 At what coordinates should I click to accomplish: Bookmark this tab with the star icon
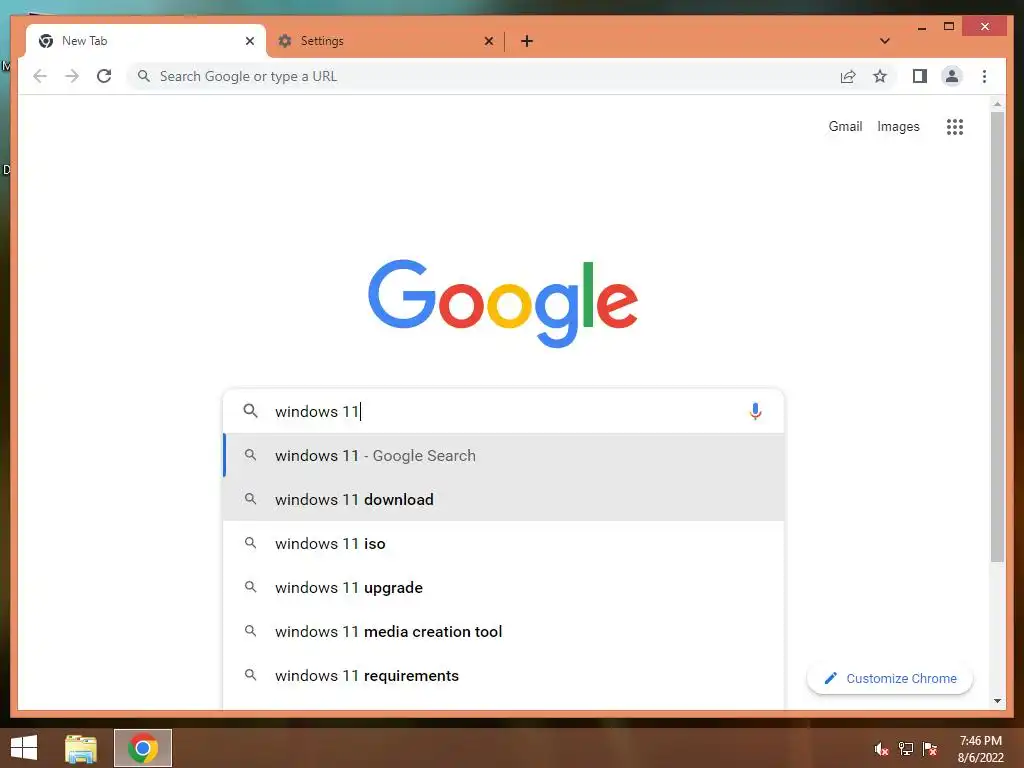[880, 76]
